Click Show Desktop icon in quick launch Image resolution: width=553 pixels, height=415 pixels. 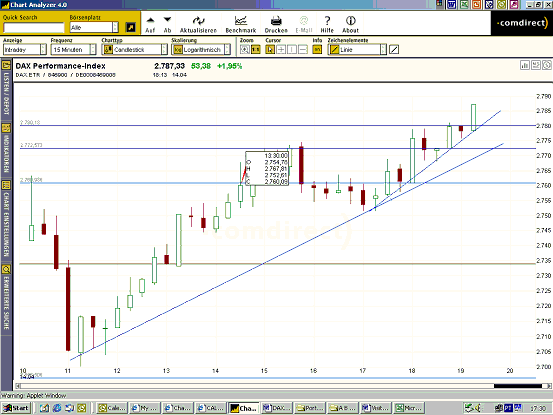[x=44, y=408]
